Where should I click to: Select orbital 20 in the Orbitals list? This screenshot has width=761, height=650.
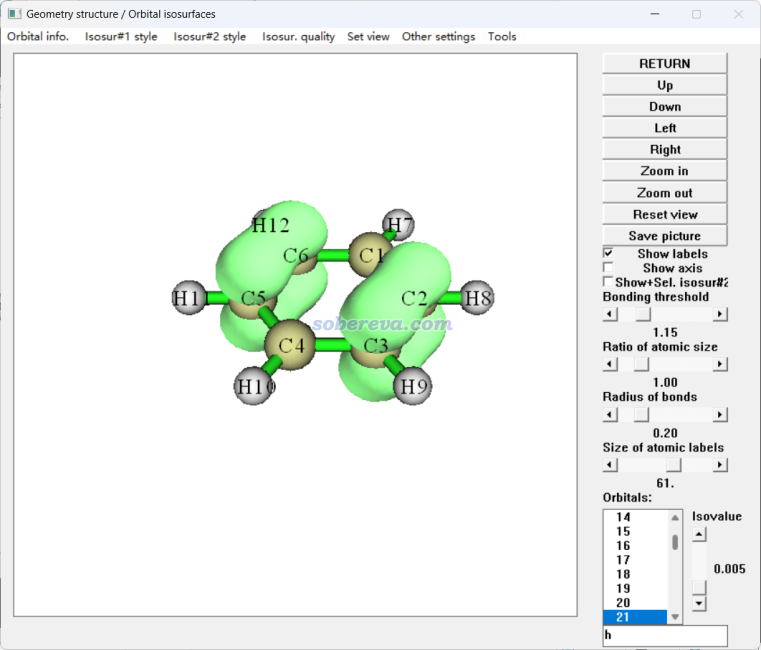tap(635, 603)
